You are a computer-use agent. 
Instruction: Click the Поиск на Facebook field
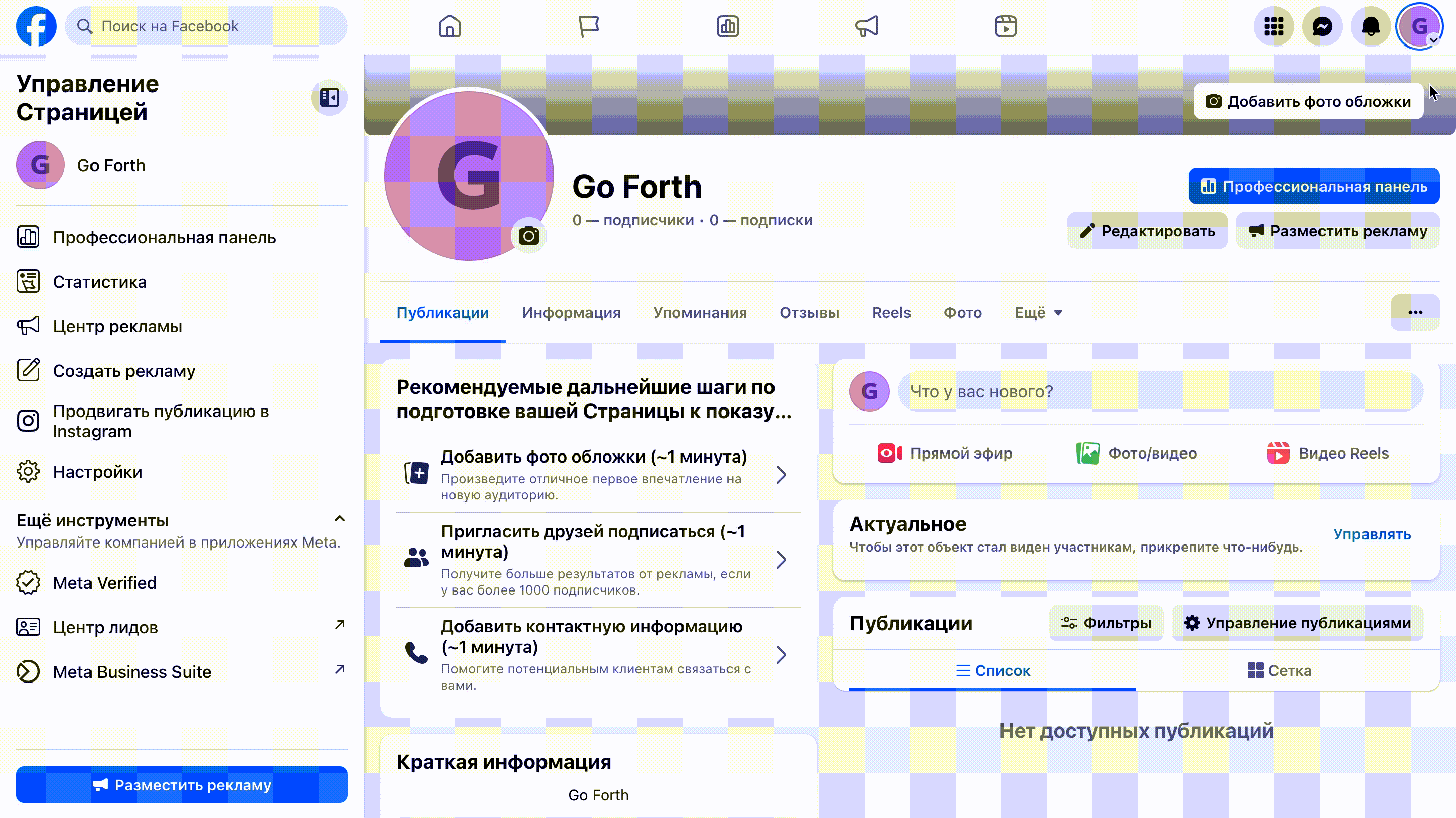[x=206, y=27]
